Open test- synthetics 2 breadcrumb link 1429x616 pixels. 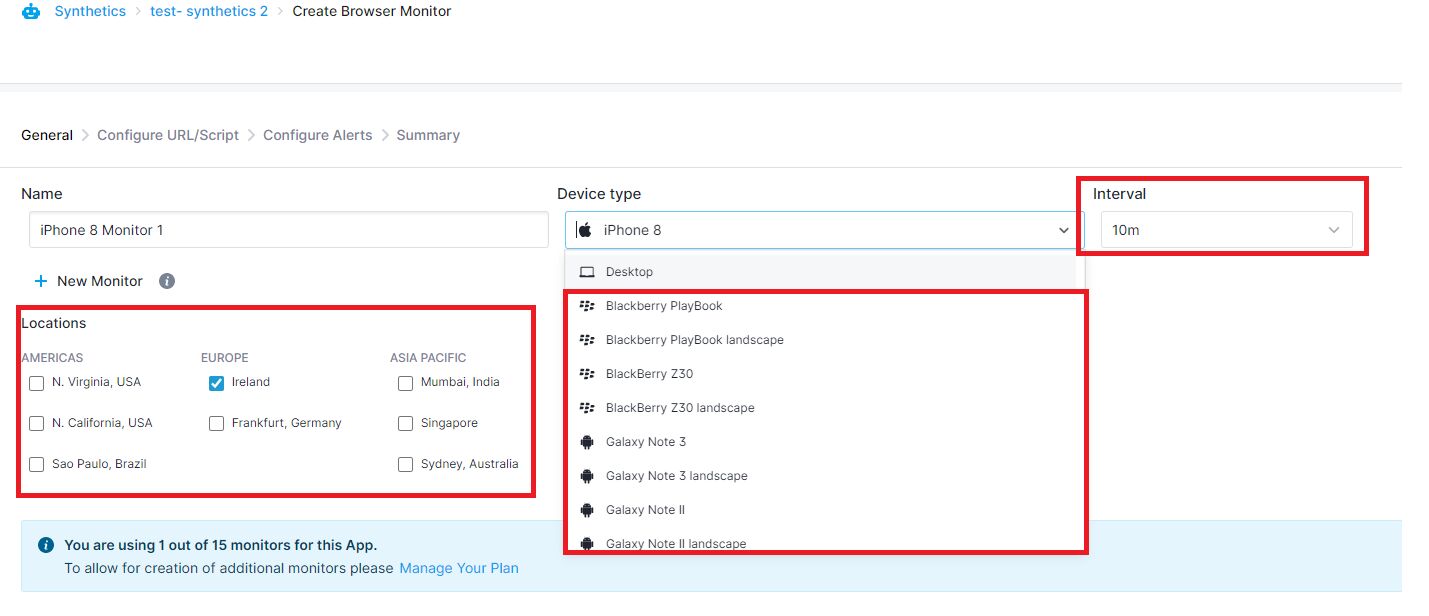tap(209, 11)
